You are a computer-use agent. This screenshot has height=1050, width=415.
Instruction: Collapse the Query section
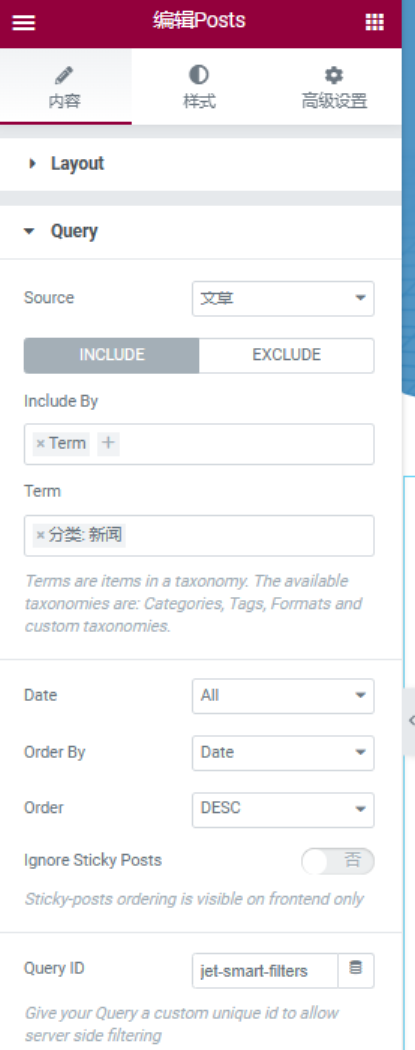[201, 232]
